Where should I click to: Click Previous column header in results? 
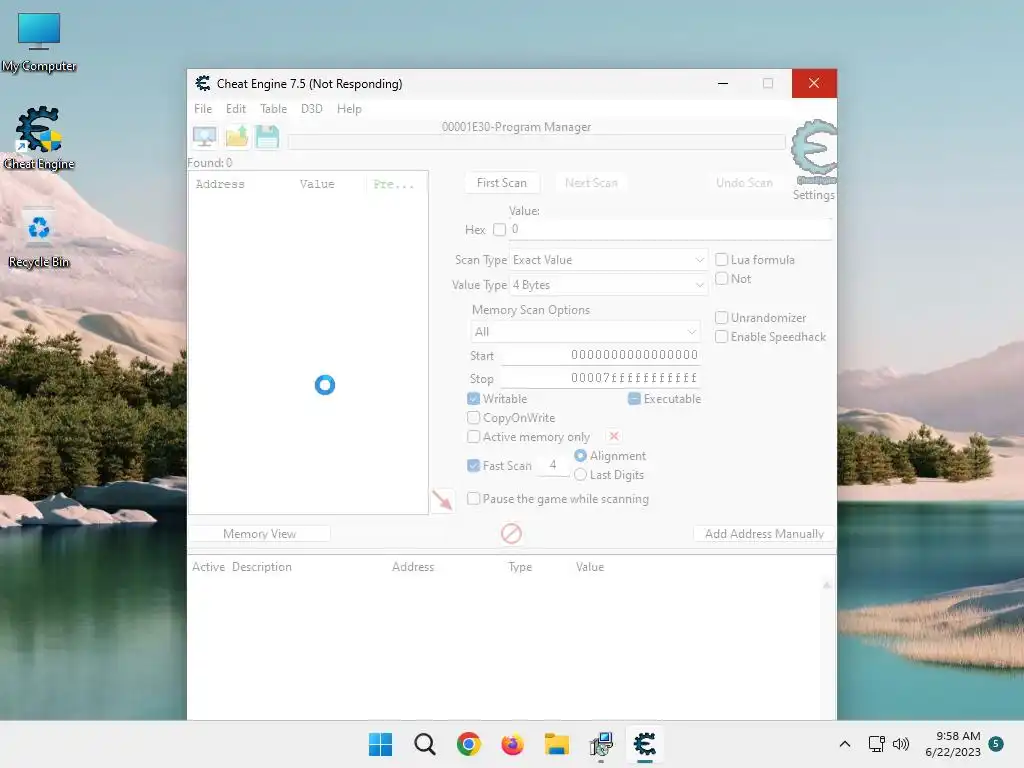pos(394,184)
